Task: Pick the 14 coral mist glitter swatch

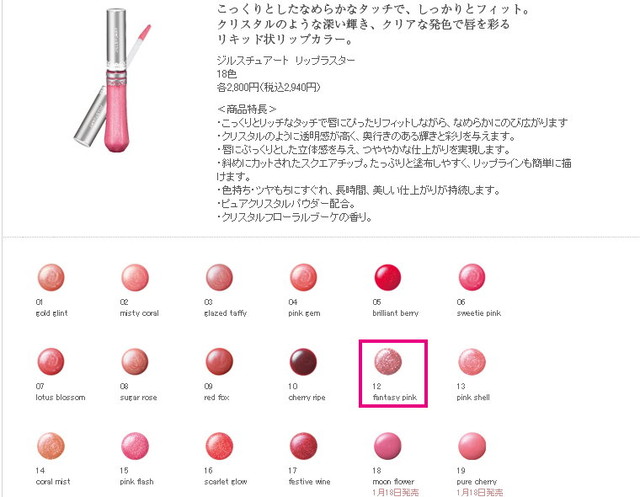Action: tap(51, 446)
